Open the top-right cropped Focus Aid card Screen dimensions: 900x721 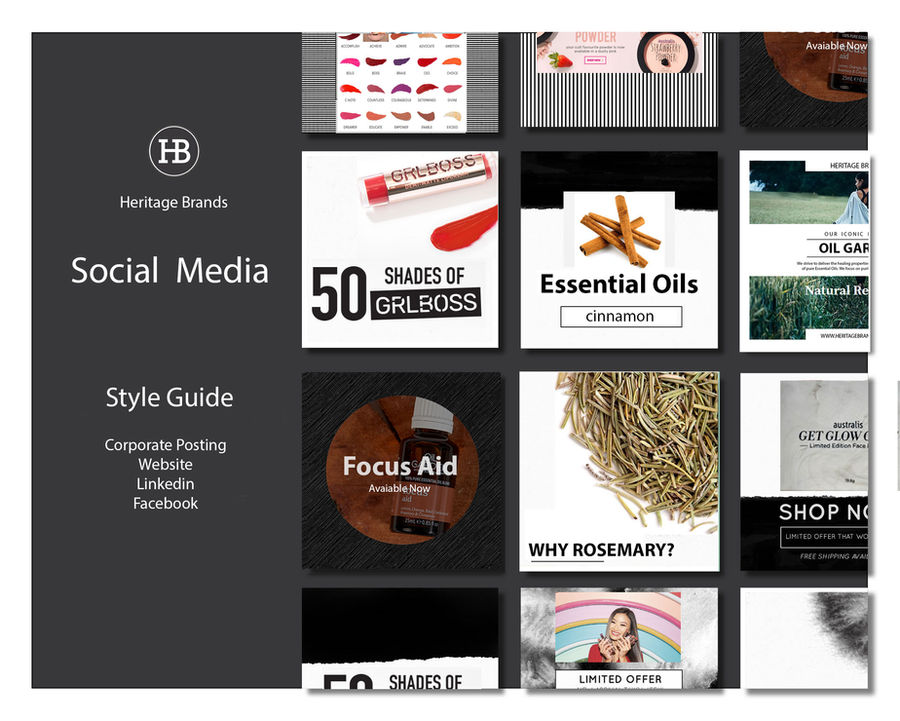pyautogui.click(x=804, y=80)
